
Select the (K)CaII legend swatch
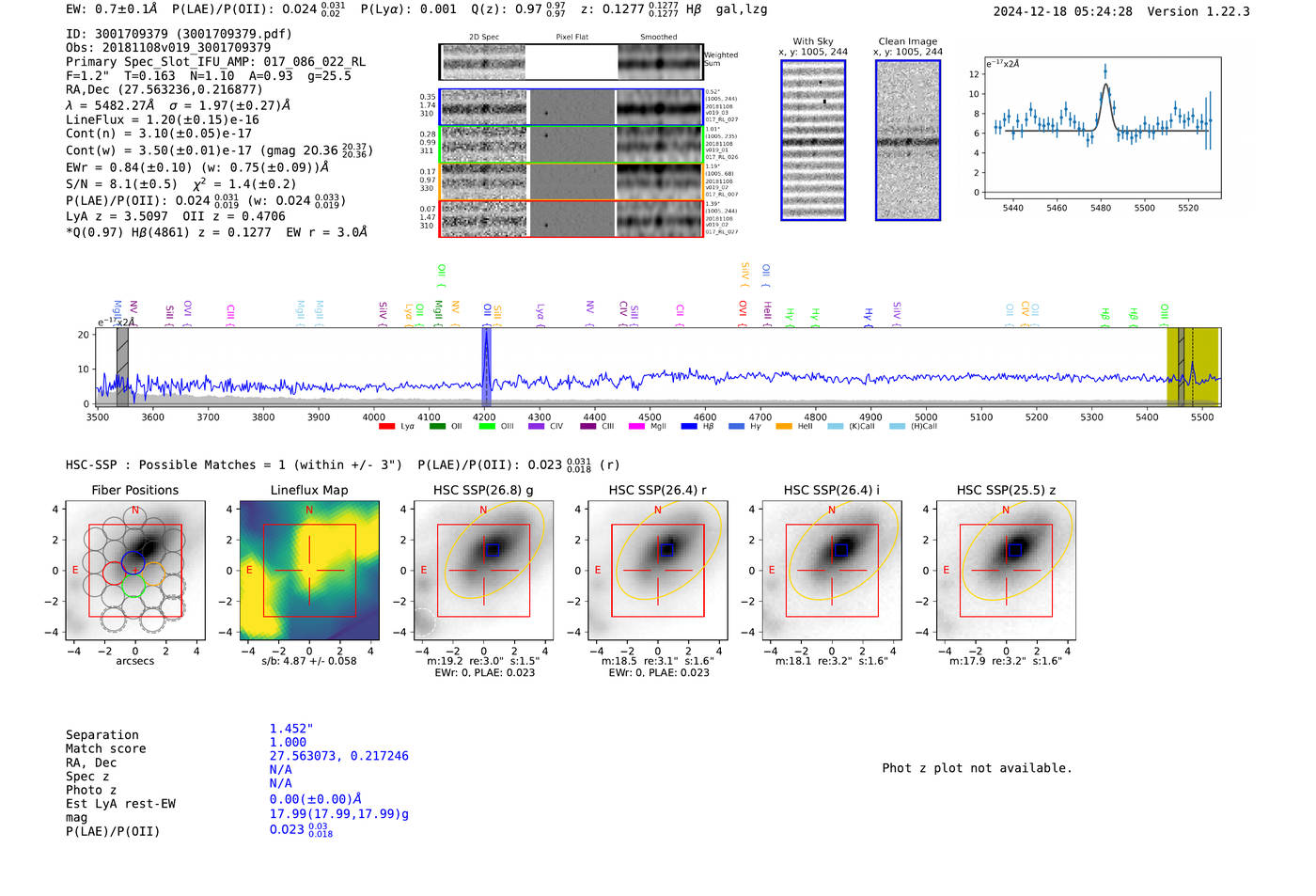835,427
